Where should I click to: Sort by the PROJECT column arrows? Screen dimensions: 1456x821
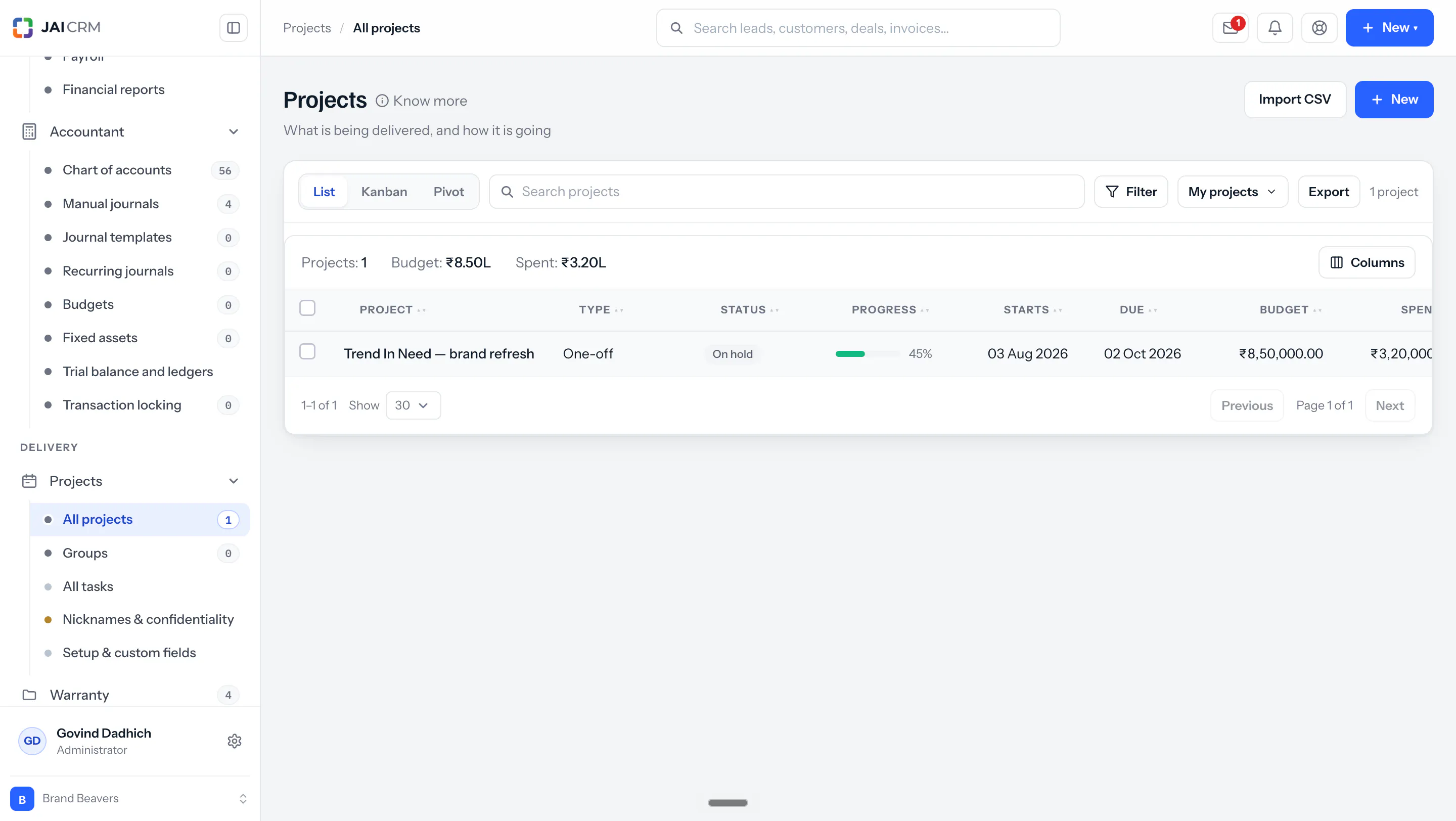pyautogui.click(x=422, y=310)
